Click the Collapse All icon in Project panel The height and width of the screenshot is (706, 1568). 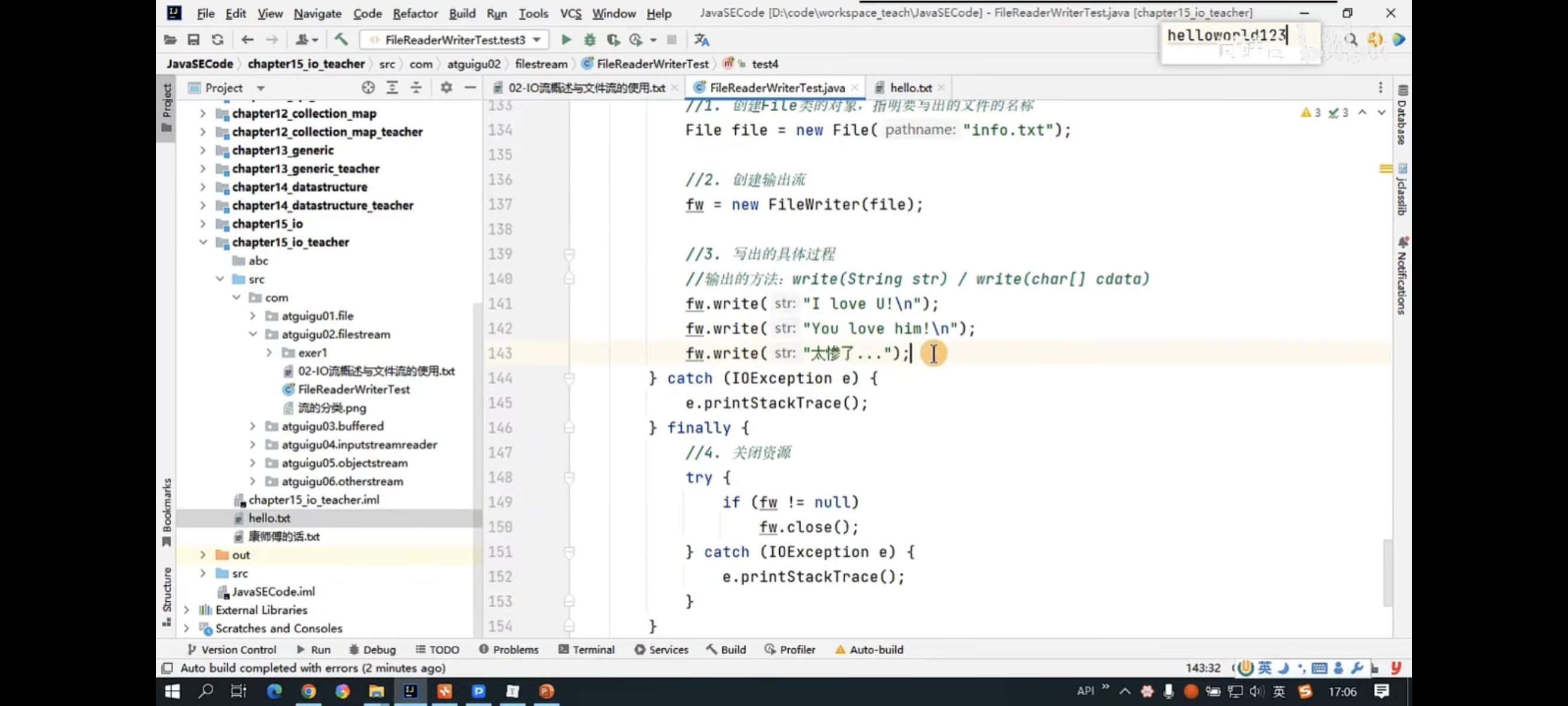click(416, 88)
